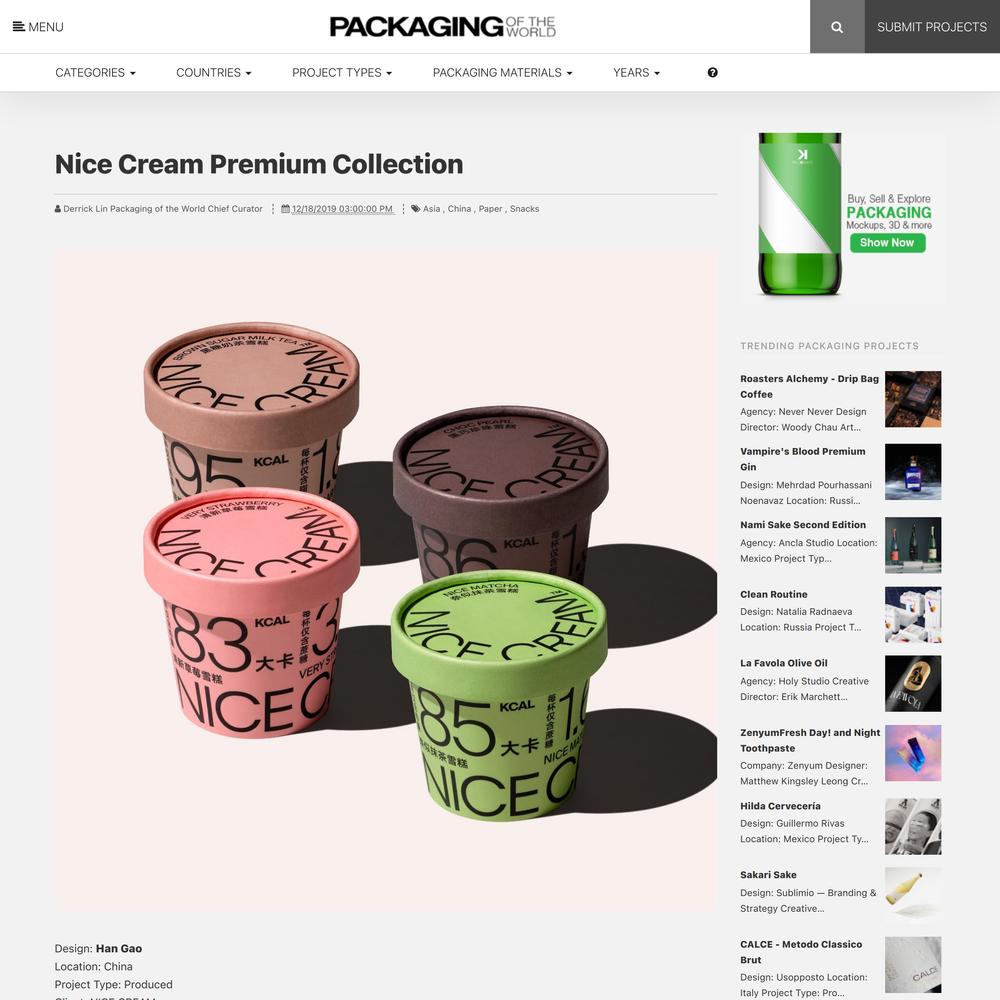
Task: Open the PROJECT TYPES dropdown
Action: click(x=342, y=73)
